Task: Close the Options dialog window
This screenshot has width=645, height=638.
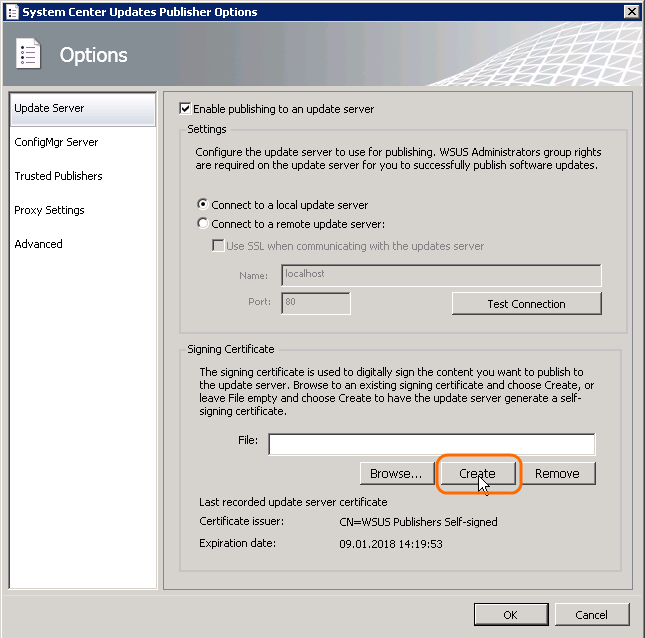Action: (631, 12)
